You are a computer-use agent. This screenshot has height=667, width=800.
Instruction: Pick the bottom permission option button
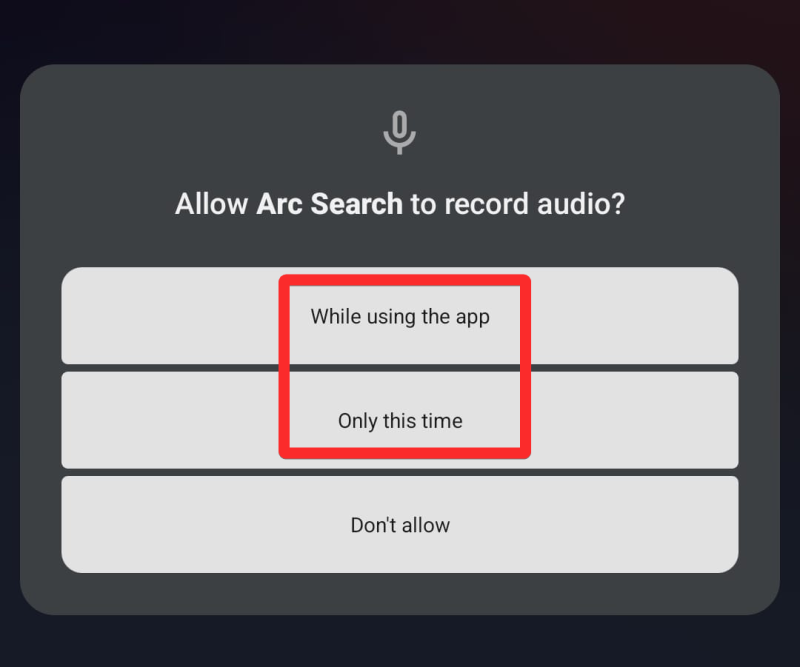tap(399, 525)
